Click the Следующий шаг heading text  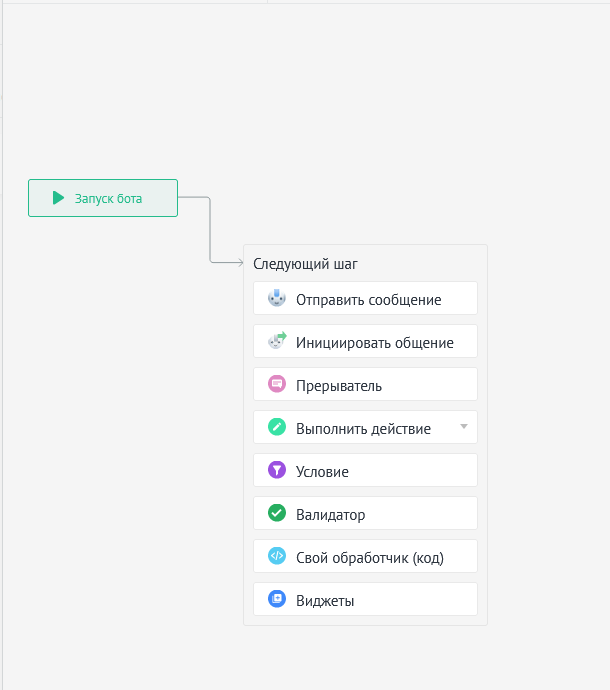click(305, 264)
